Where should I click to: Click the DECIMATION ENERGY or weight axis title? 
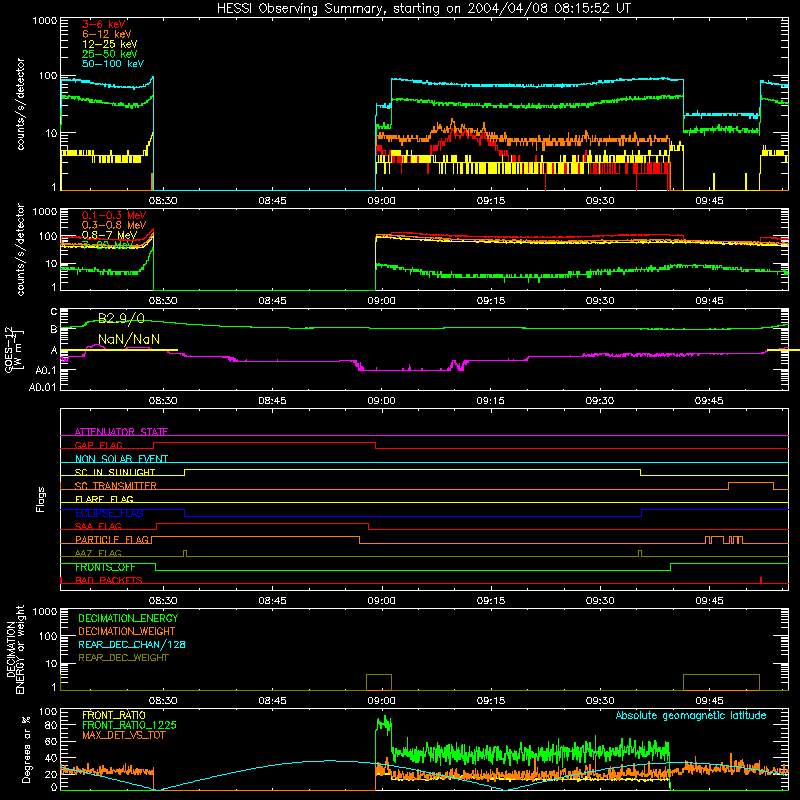[15, 649]
